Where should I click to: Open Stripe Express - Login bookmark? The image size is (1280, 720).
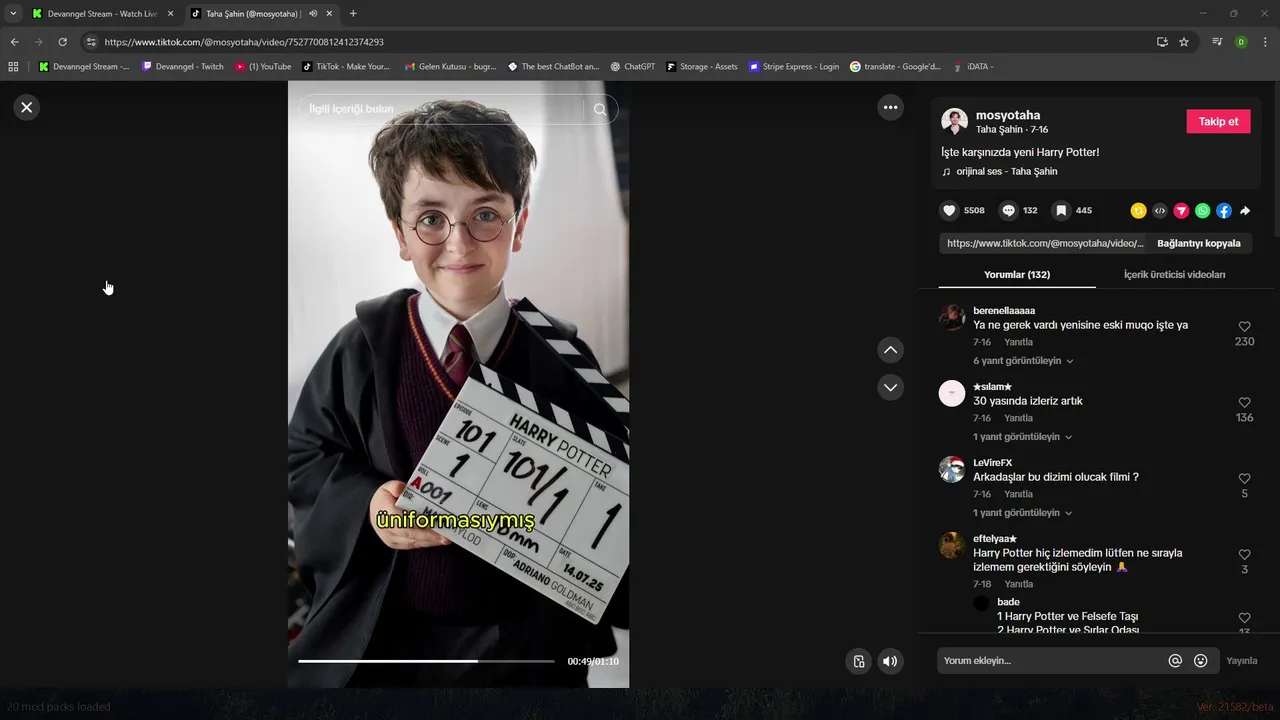tap(793, 67)
